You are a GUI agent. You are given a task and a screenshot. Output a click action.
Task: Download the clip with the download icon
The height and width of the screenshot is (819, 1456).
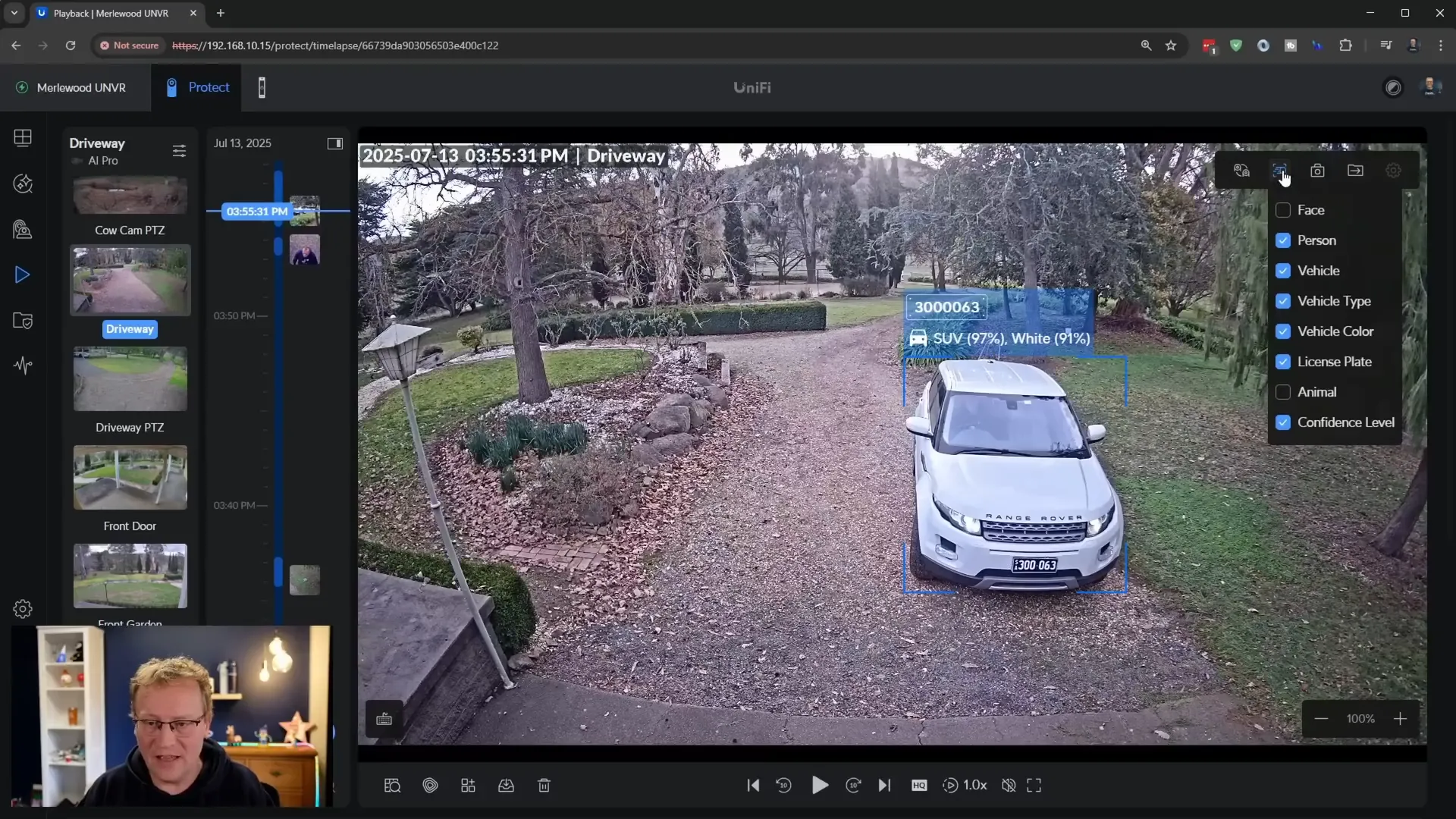[506, 786]
